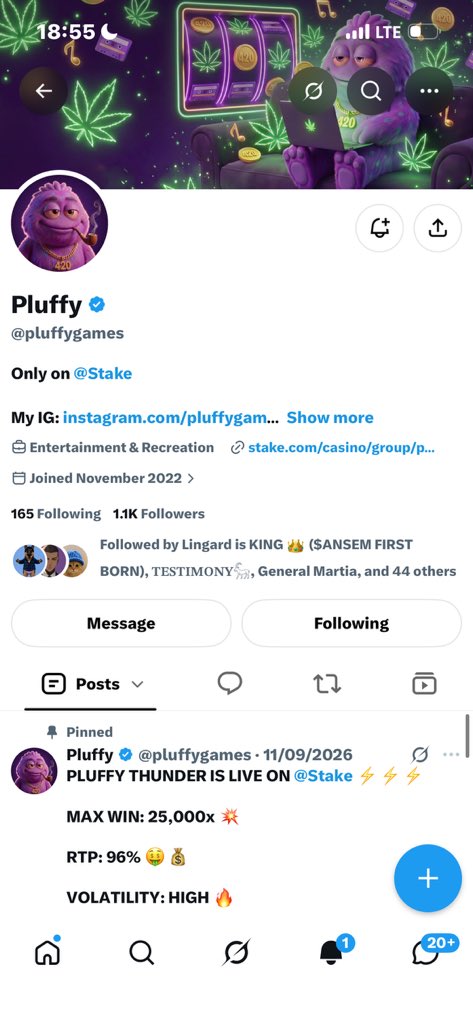Click the vertical scrollbar beside posts
The width and height of the screenshot is (473, 1024).
coord(467,735)
